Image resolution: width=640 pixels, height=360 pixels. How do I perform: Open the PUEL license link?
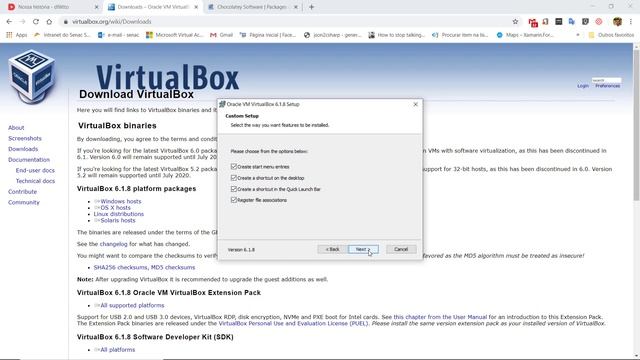pos(293,323)
